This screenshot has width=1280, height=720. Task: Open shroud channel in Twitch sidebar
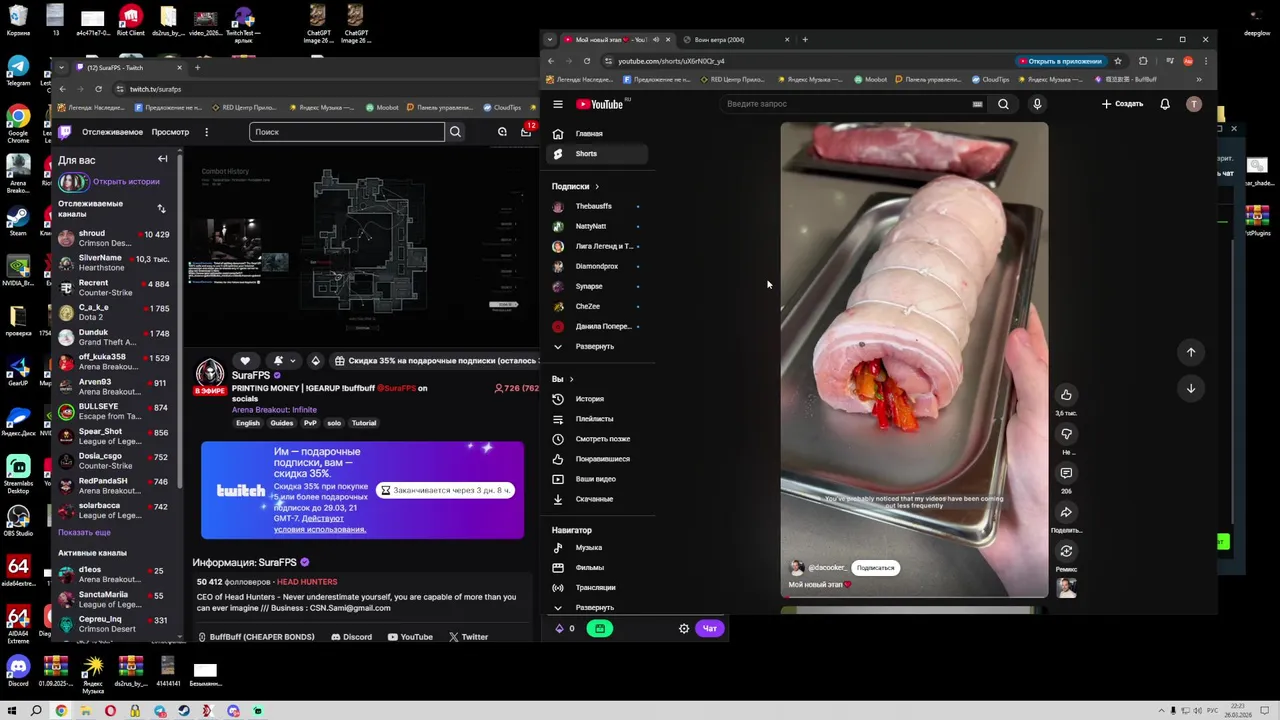[113, 238]
